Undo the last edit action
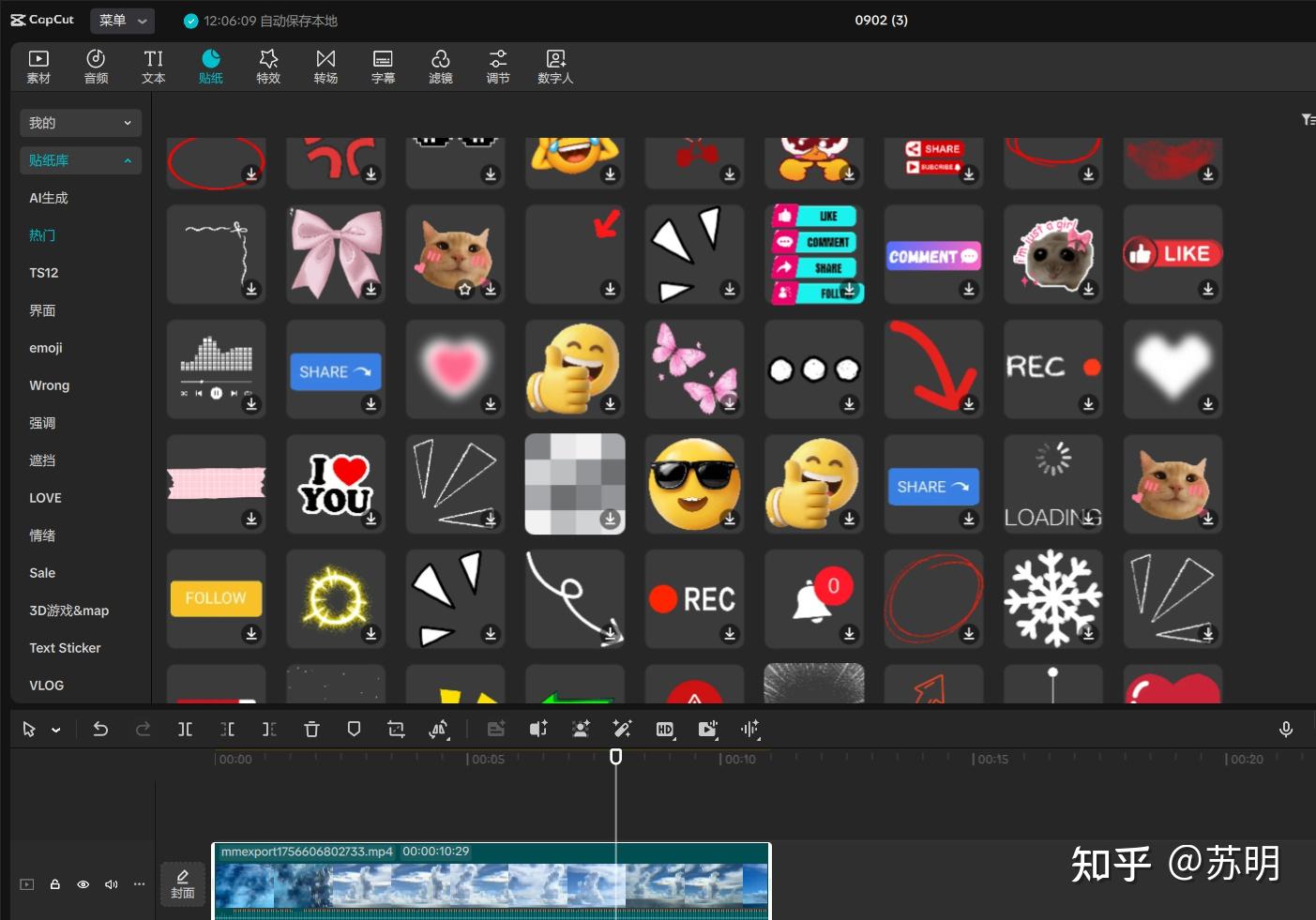1316x920 pixels. (x=100, y=729)
